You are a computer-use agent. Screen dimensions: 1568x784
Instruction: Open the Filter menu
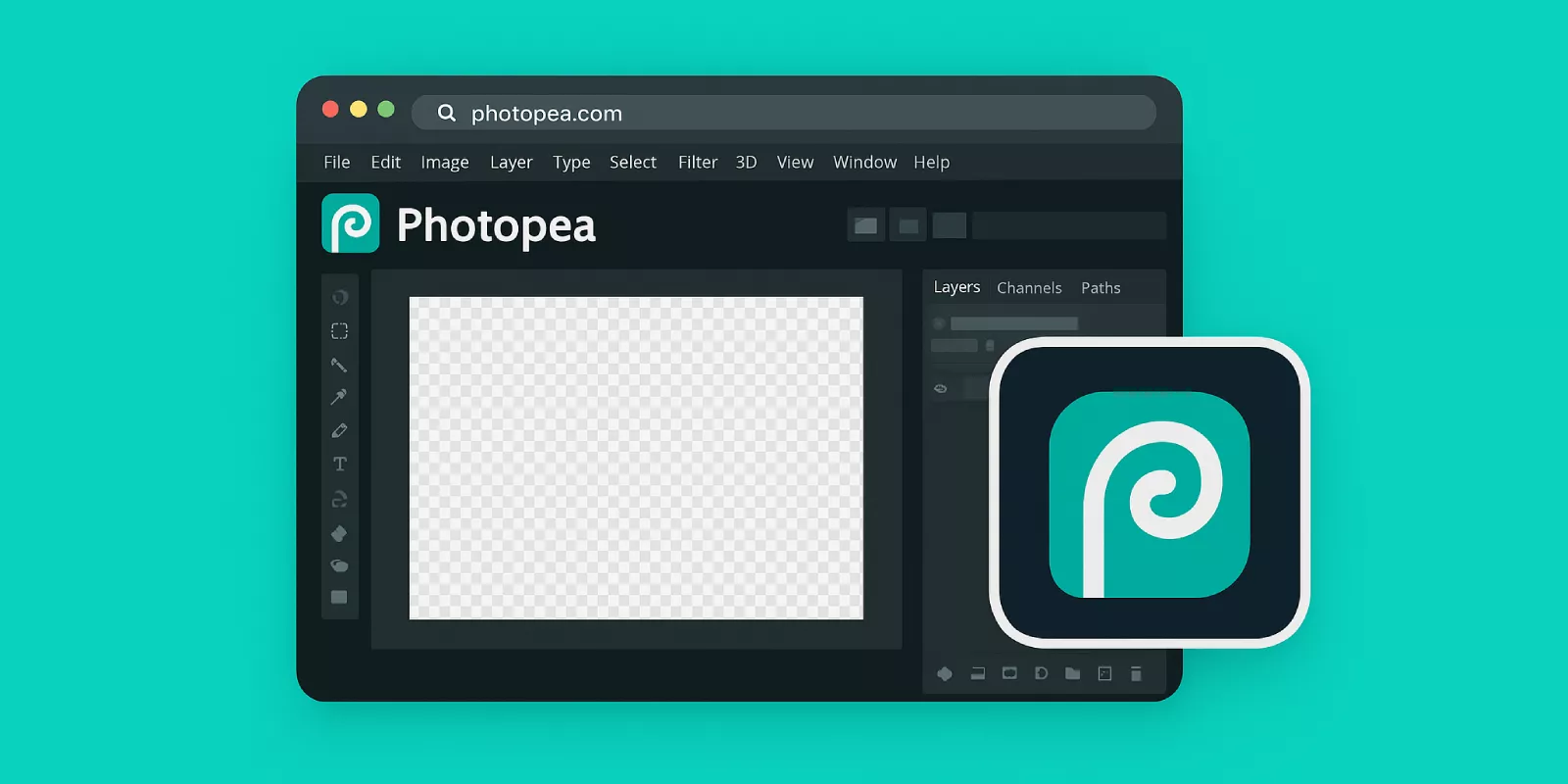pyautogui.click(x=698, y=162)
